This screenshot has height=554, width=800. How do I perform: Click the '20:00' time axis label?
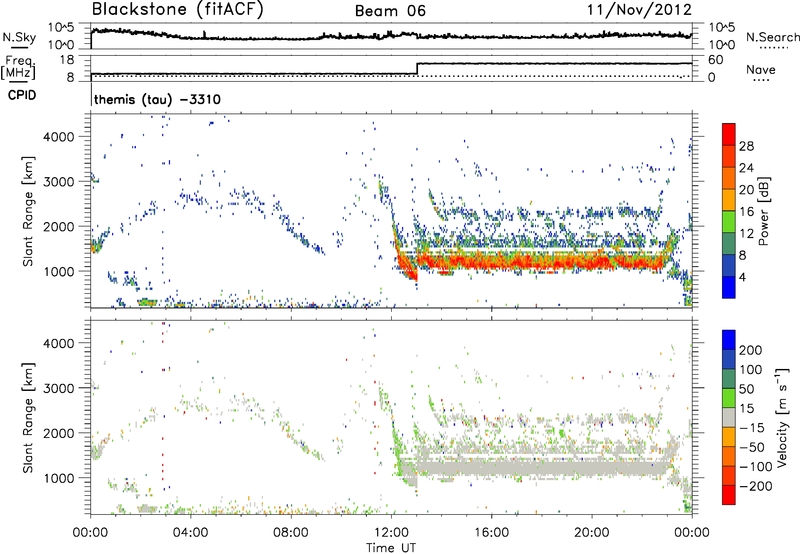(592, 533)
